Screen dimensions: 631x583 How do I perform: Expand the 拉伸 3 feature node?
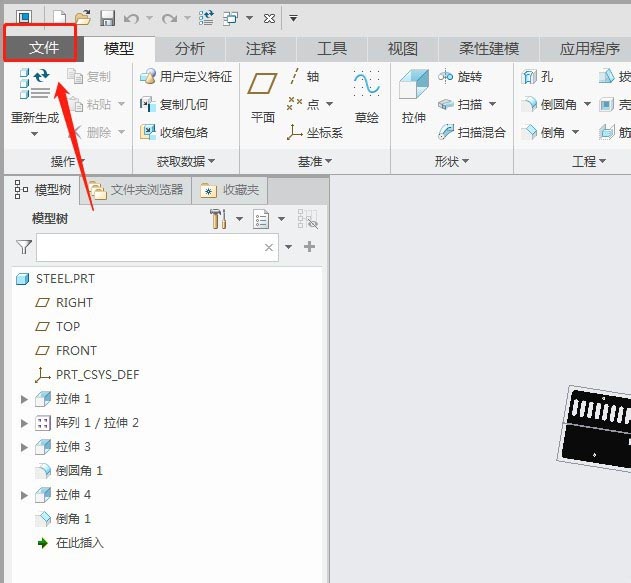point(24,447)
